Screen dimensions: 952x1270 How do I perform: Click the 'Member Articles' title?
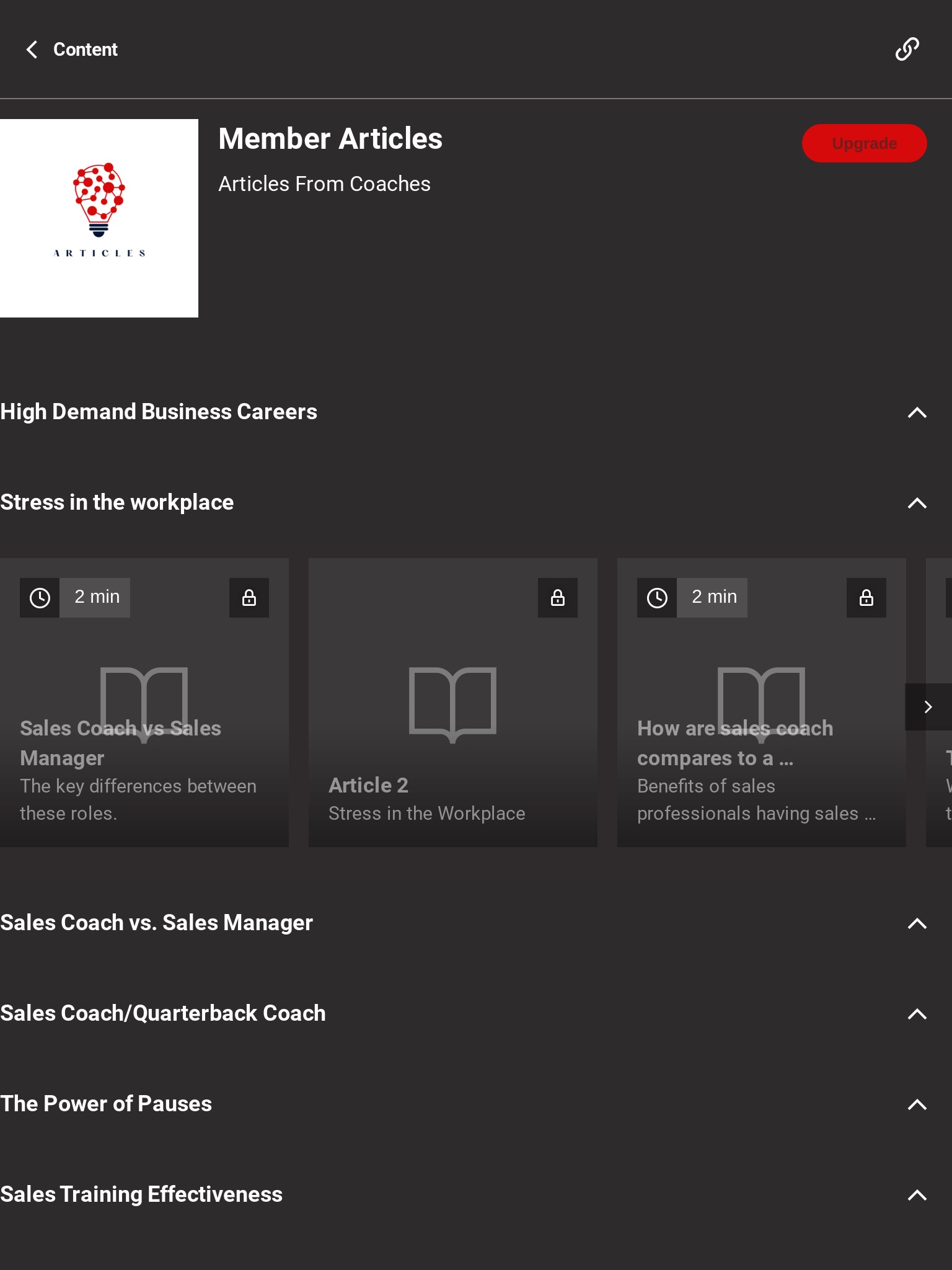click(330, 138)
